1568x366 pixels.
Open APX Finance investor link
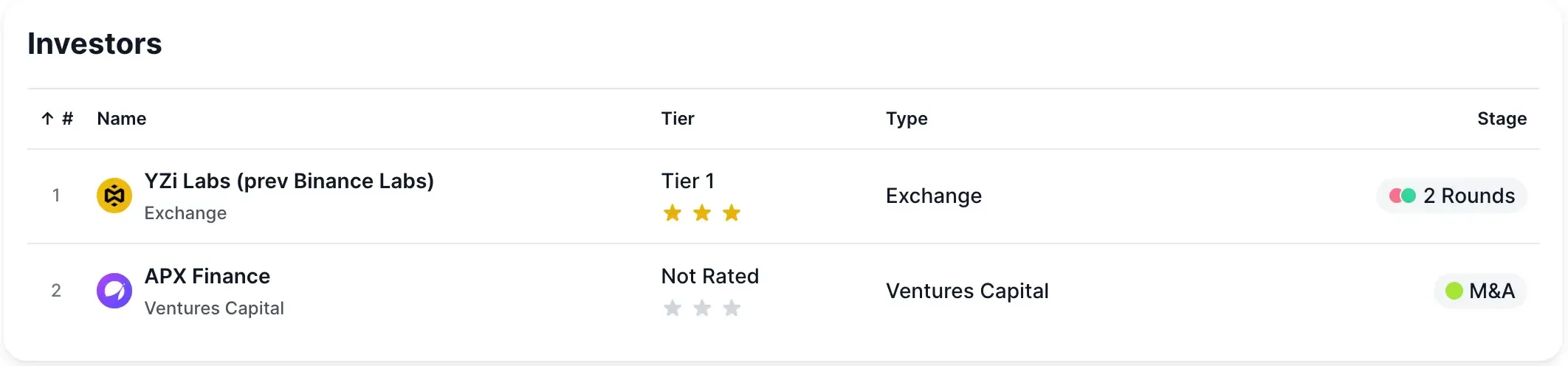[207, 277]
